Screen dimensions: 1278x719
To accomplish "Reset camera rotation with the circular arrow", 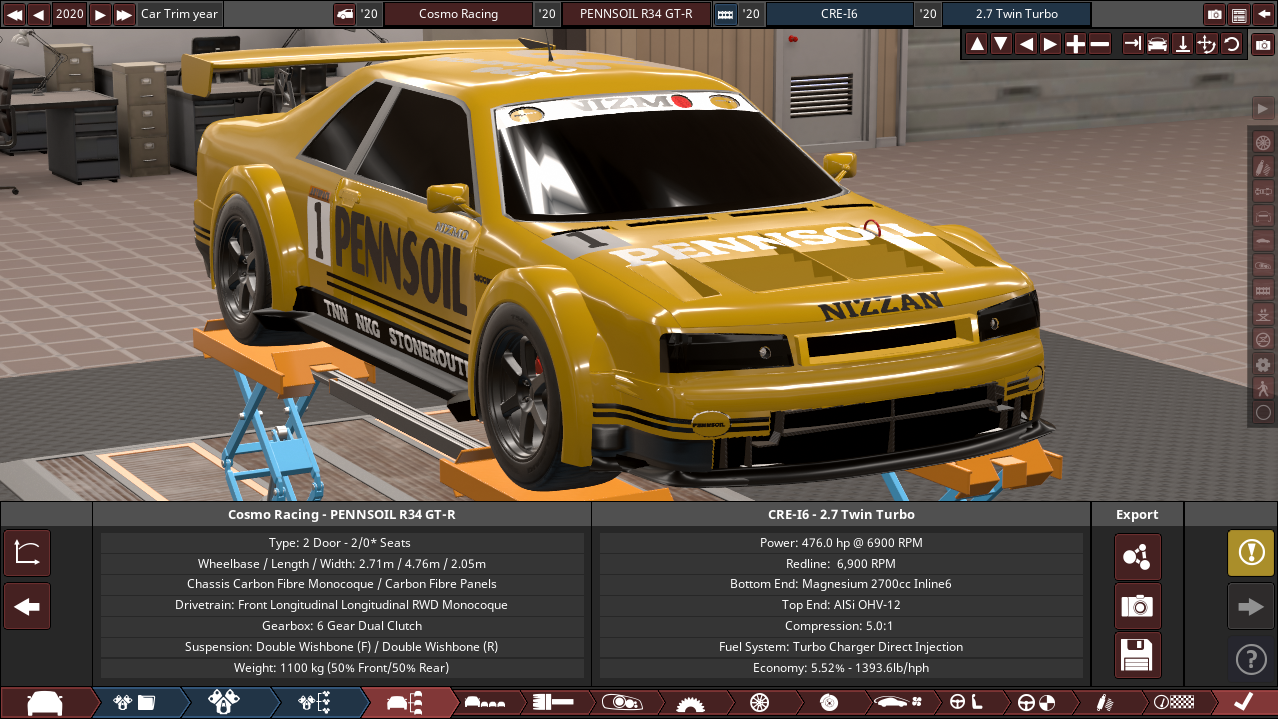I will click(x=1232, y=44).
